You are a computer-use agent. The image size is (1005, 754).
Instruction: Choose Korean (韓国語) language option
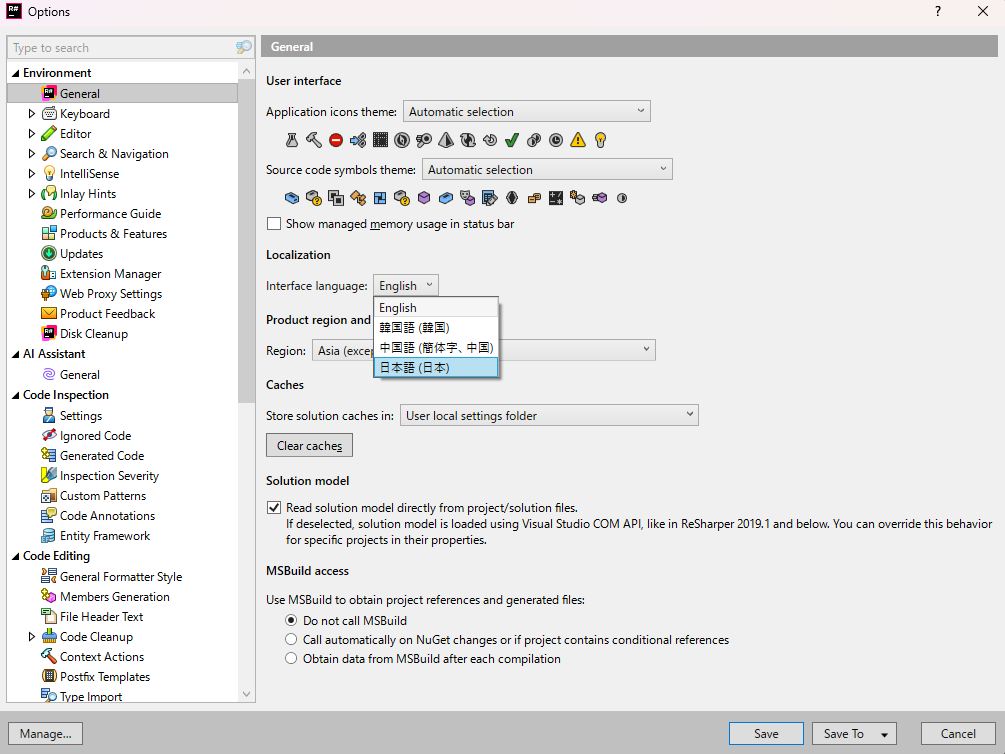point(436,327)
